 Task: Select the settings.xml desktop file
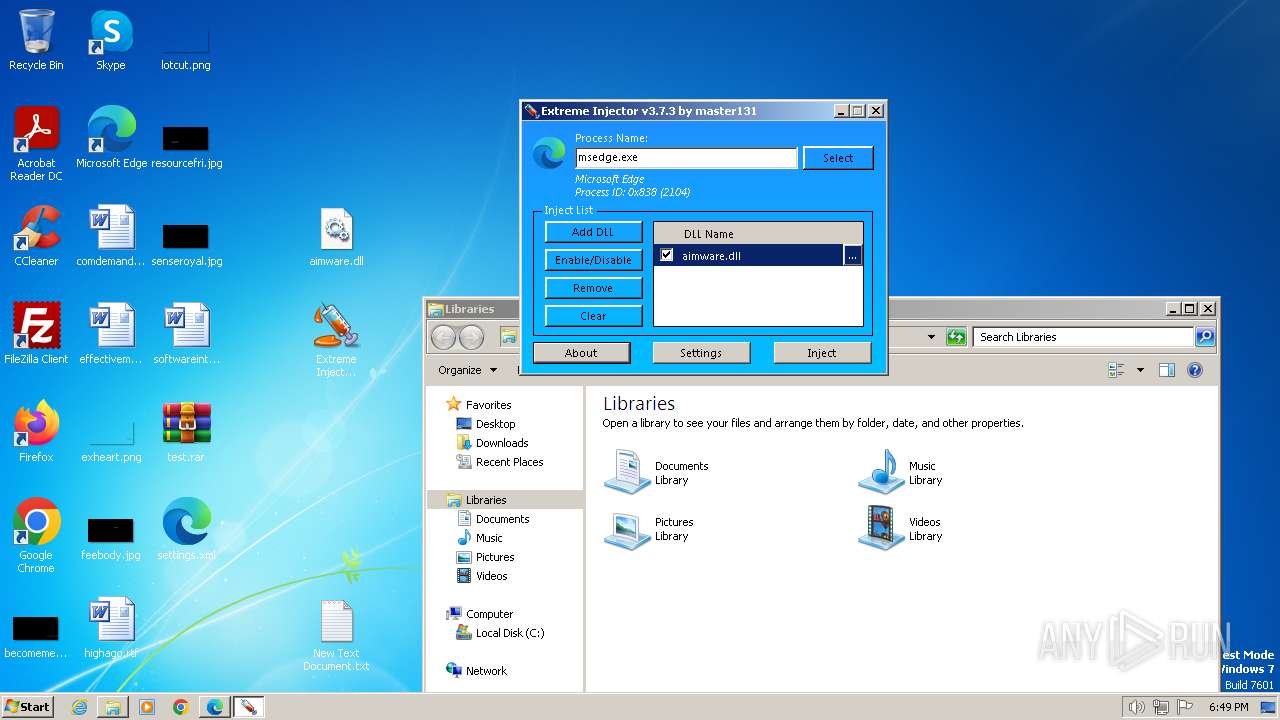(x=186, y=530)
